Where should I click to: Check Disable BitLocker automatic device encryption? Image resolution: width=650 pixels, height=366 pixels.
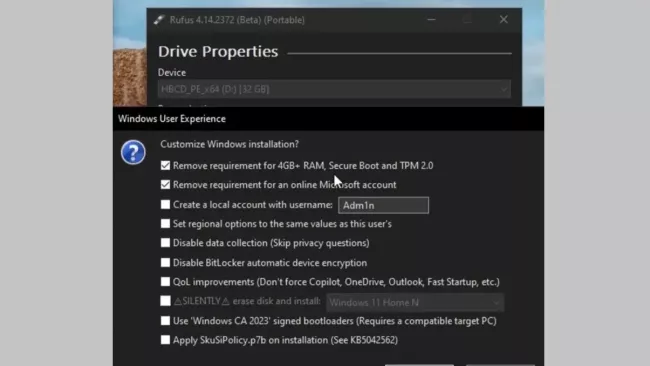tap(165, 262)
